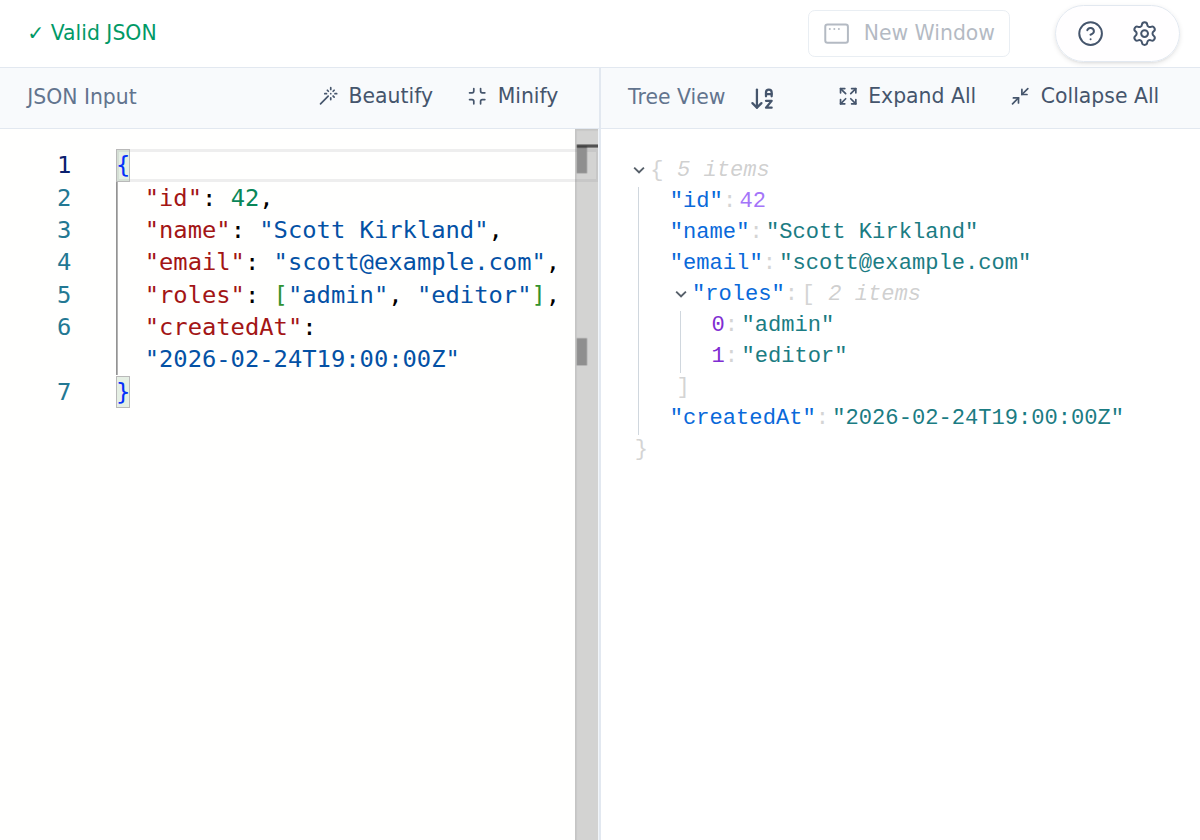Collapse the root object in Tree View
This screenshot has width=1200, height=840.
coord(639,169)
